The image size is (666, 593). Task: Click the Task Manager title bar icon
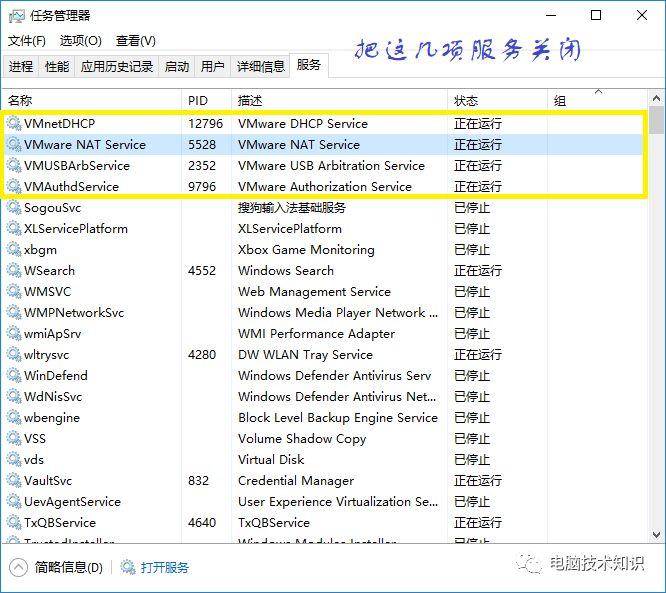point(17,16)
